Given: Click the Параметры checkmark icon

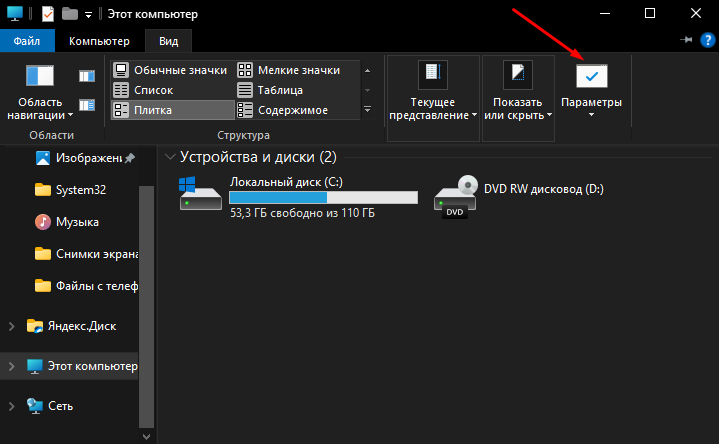Looking at the screenshot, I should pyautogui.click(x=592, y=76).
